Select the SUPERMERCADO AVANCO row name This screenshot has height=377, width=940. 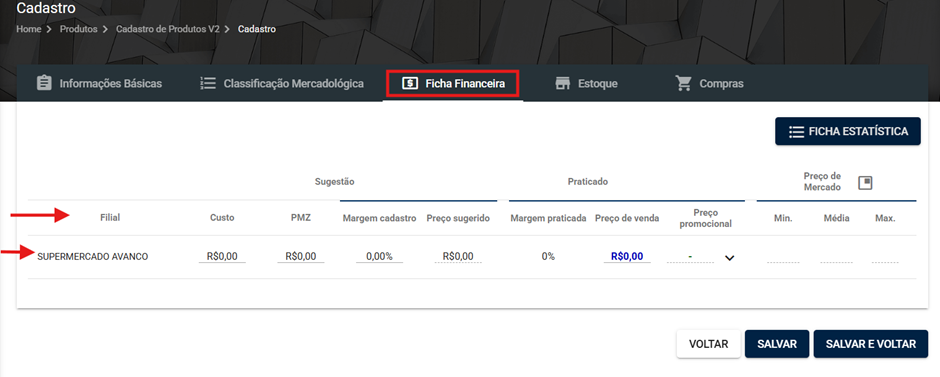[92, 257]
